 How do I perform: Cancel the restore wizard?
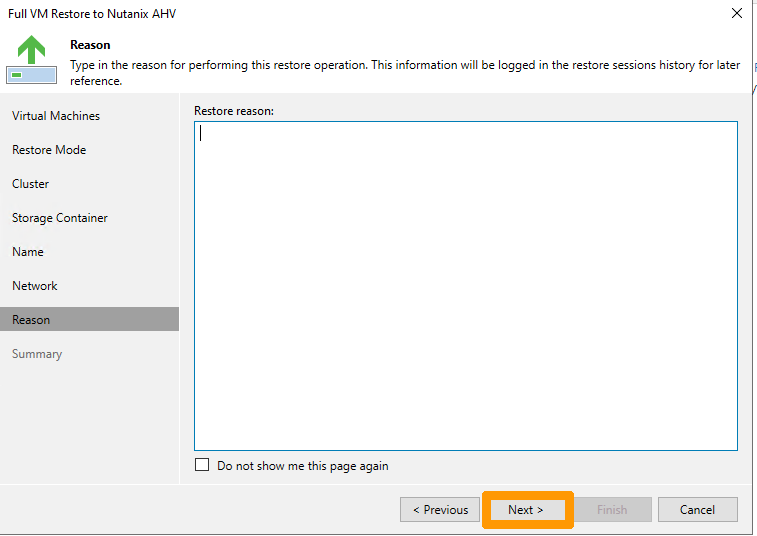[698, 509]
